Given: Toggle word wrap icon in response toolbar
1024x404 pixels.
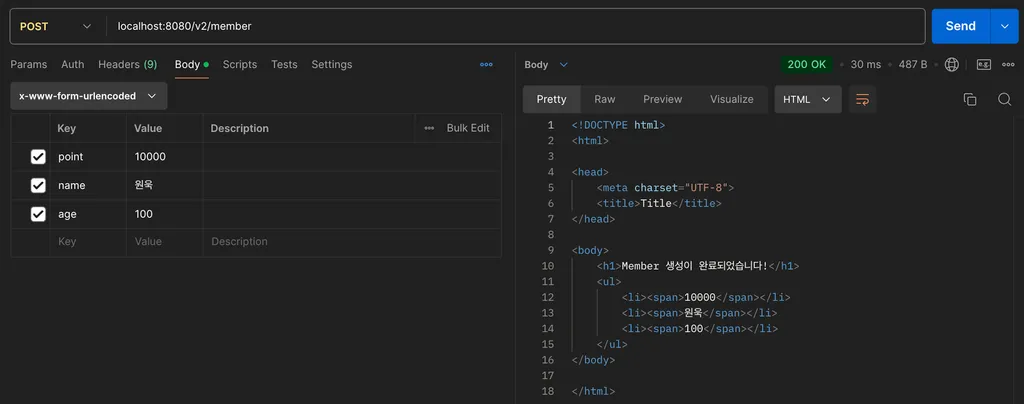Looking at the screenshot, I should tap(863, 99).
